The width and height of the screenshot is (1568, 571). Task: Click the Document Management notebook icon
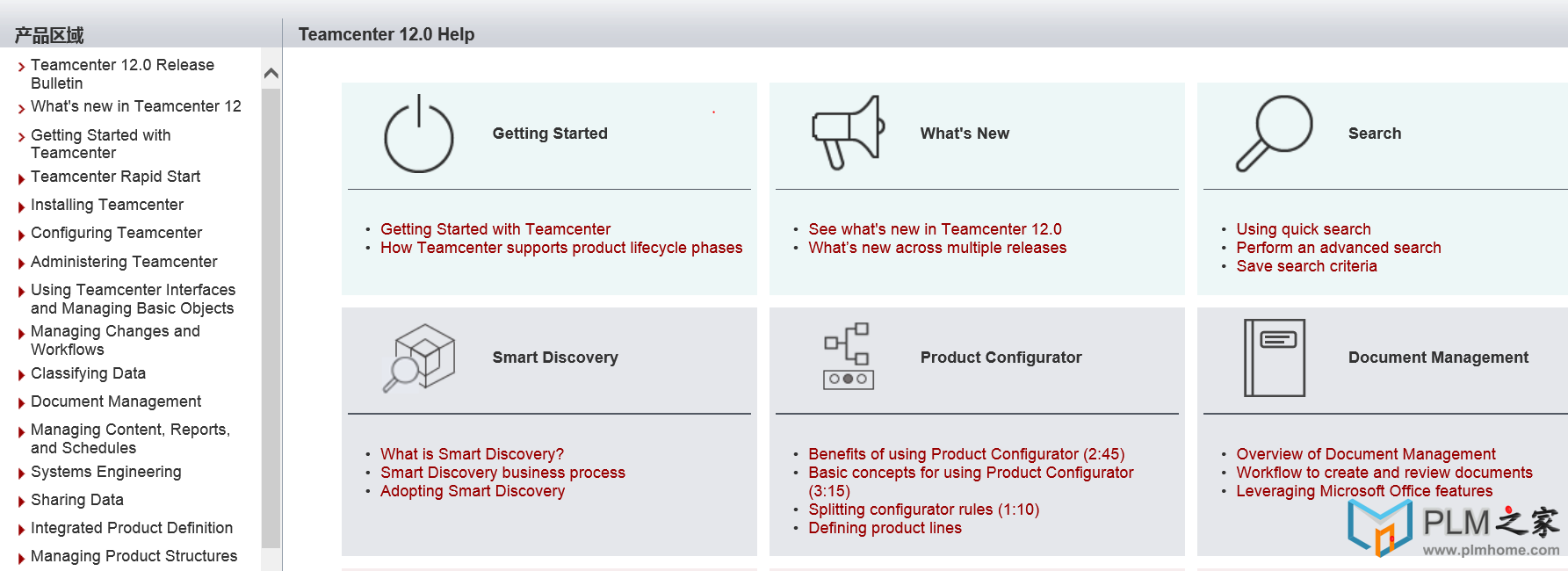[x=1275, y=358]
